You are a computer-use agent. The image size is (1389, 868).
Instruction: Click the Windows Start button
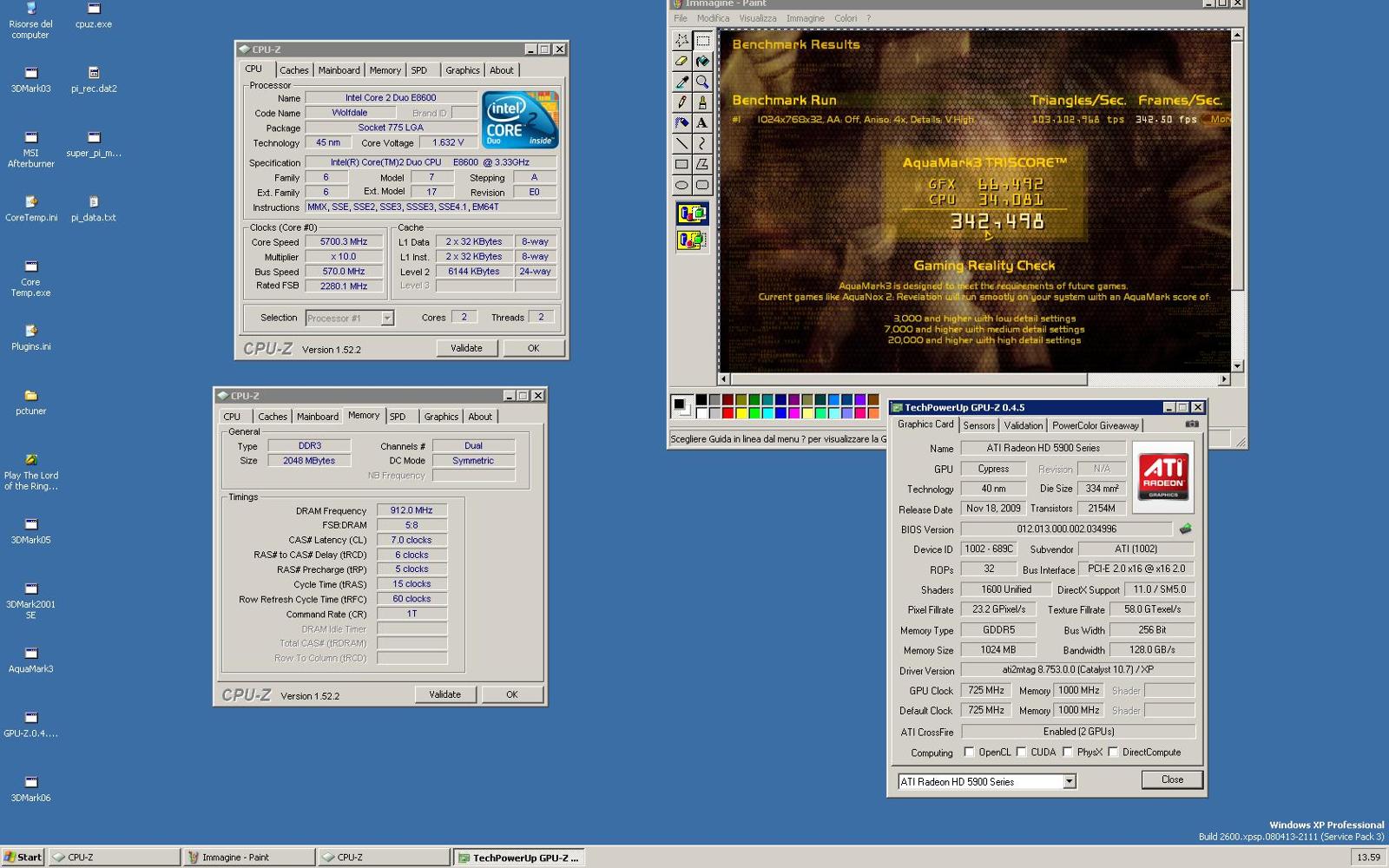[23, 857]
